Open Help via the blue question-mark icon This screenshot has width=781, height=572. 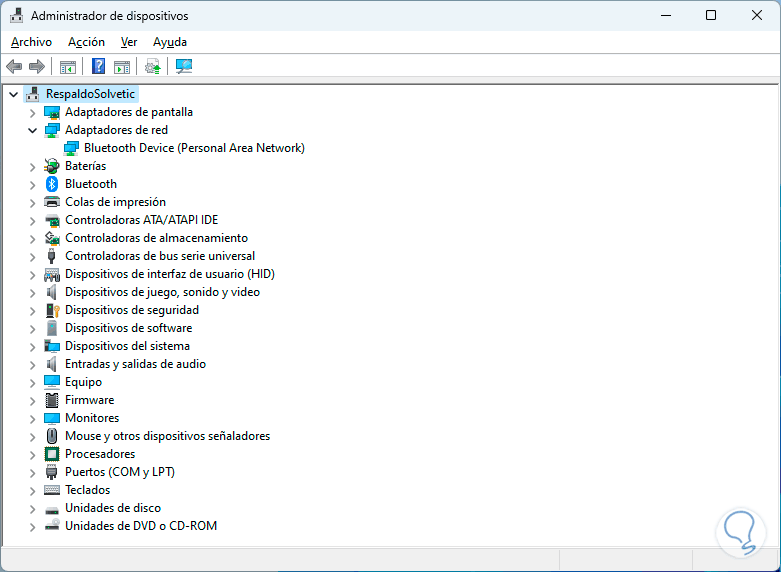pyautogui.click(x=99, y=66)
